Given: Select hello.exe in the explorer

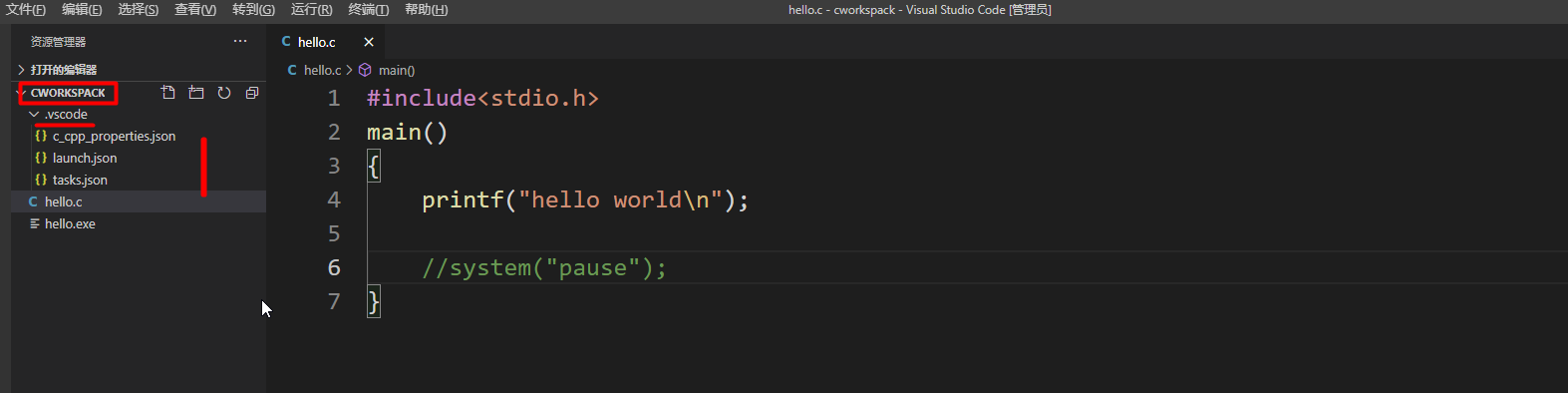Looking at the screenshot, I should 139,224.
